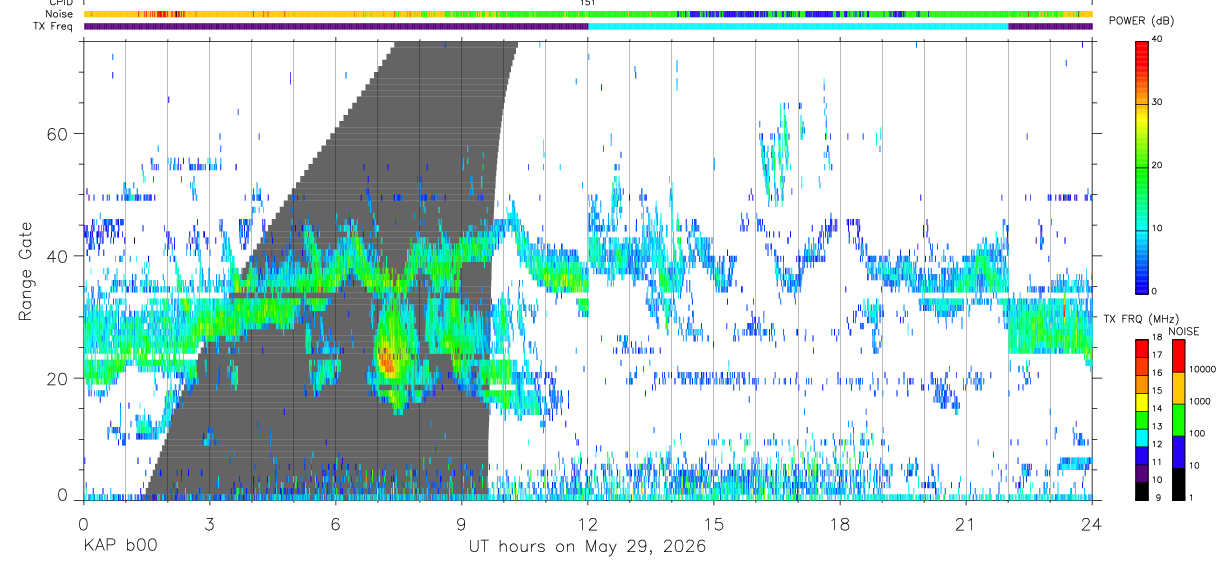Click the 'NOISE' legend title
Screen dimensions: 1228x567
point(1184,330)
